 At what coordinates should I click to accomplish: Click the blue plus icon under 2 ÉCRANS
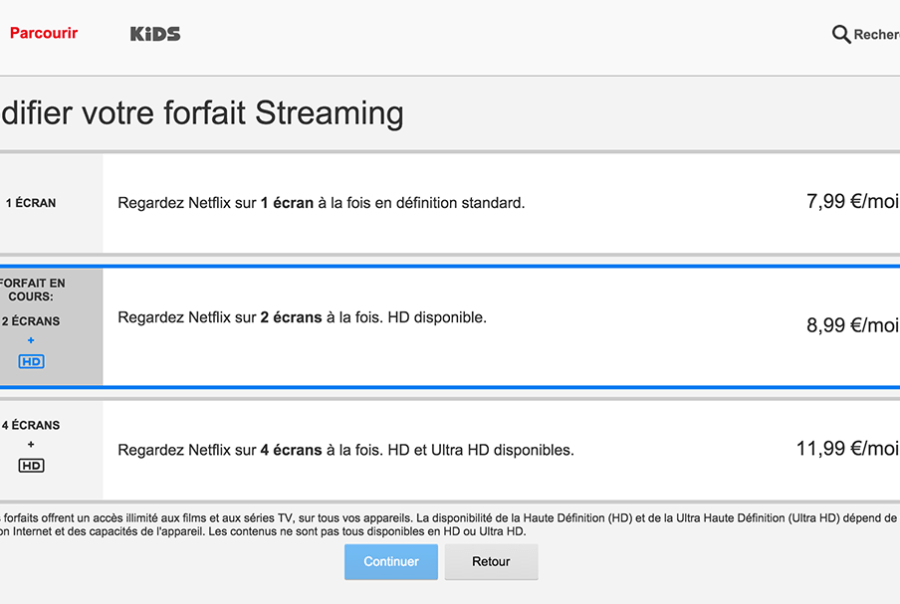click(31, 340)
